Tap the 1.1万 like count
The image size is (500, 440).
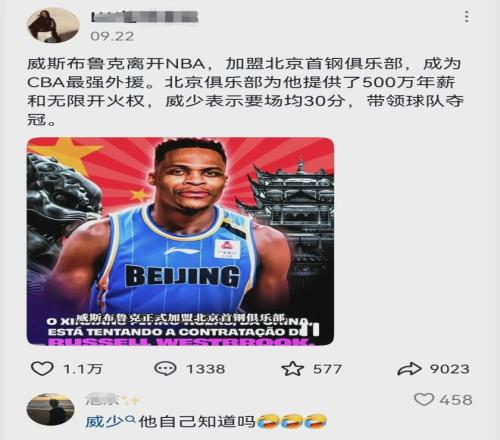tap(83, 369)
